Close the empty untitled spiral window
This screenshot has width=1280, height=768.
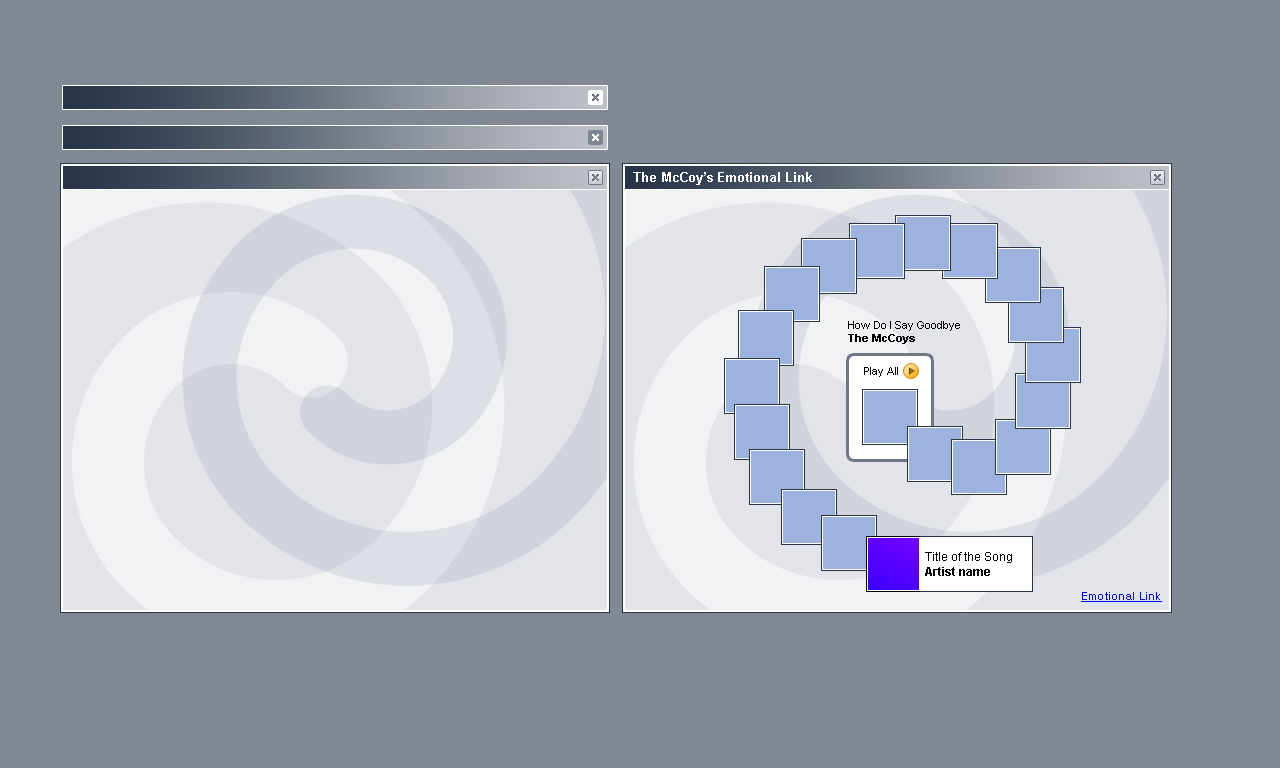coord(595,178)
